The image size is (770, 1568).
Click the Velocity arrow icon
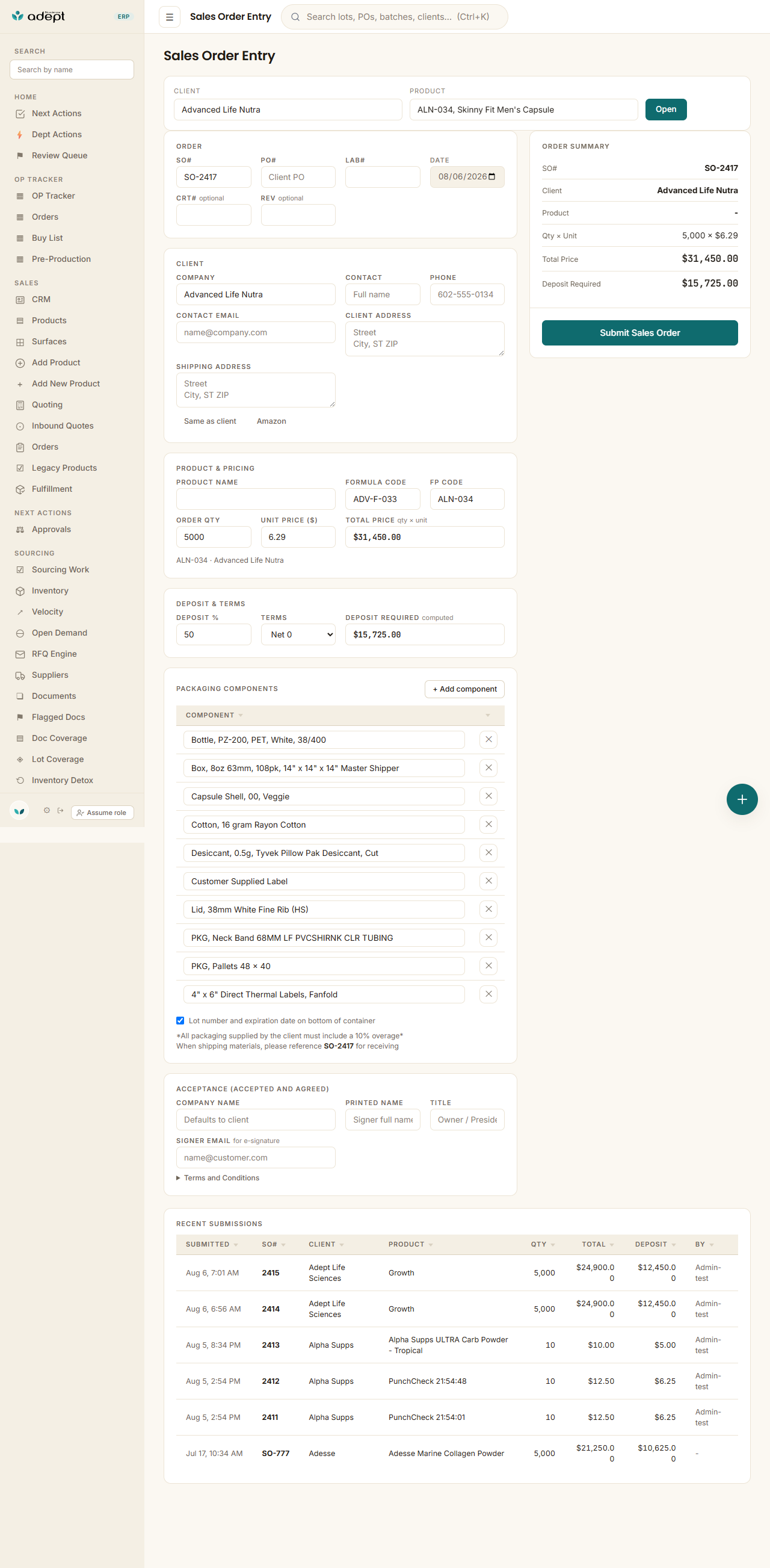(x=20, y=612)
